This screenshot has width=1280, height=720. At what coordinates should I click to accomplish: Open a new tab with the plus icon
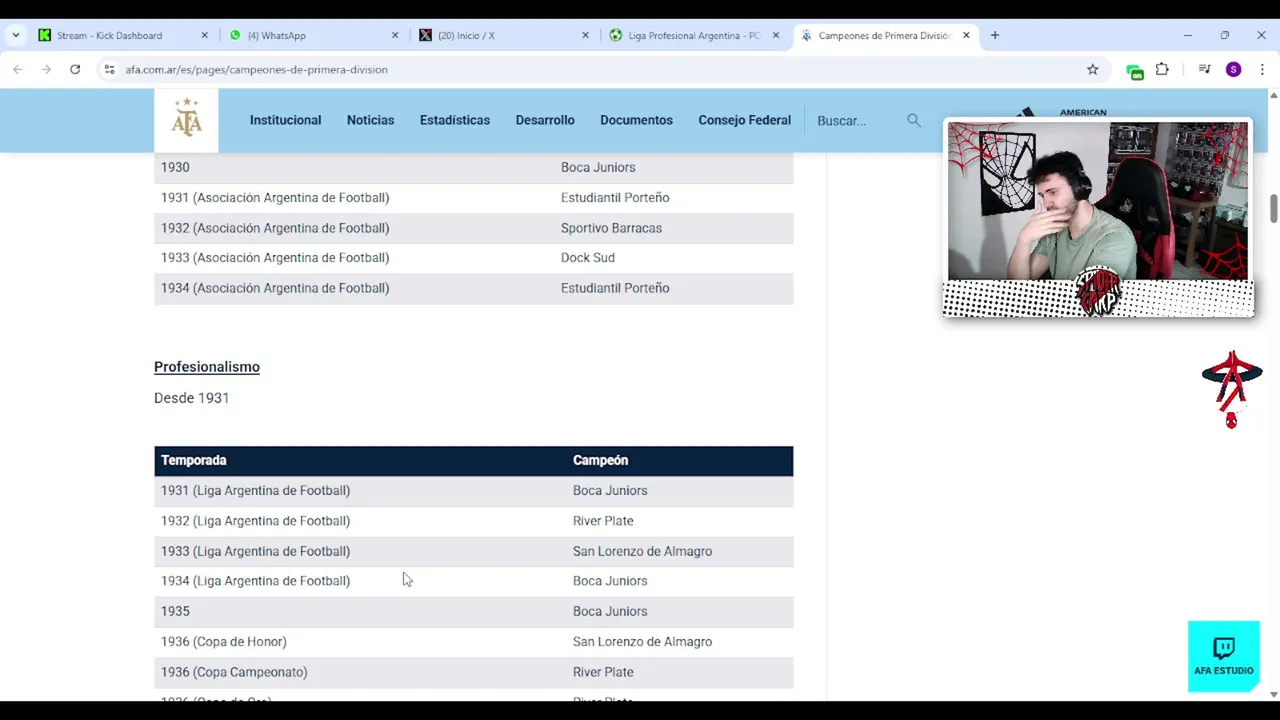coord(994,35)
